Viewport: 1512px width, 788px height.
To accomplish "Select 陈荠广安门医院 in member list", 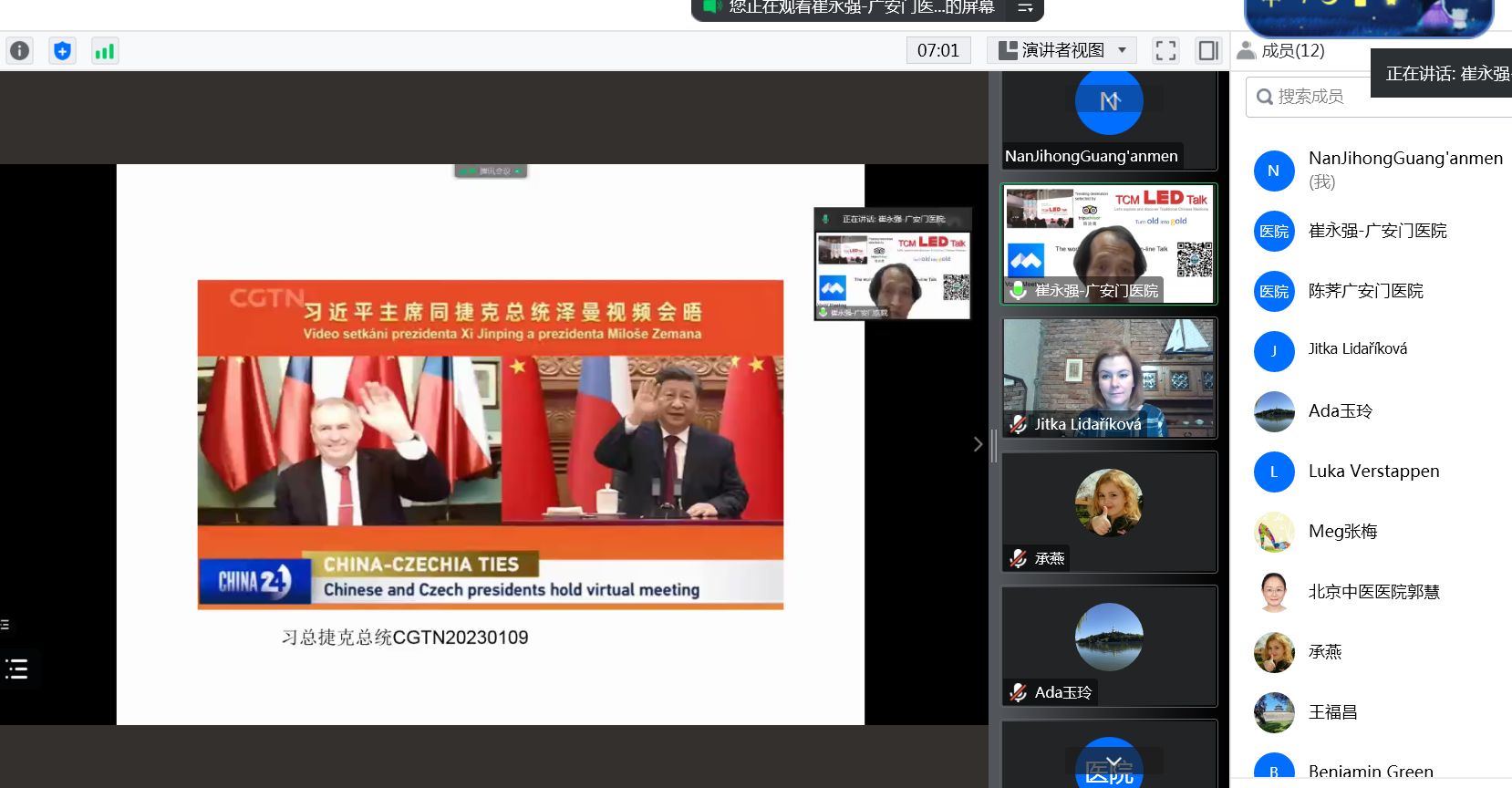I will 1377,291.
